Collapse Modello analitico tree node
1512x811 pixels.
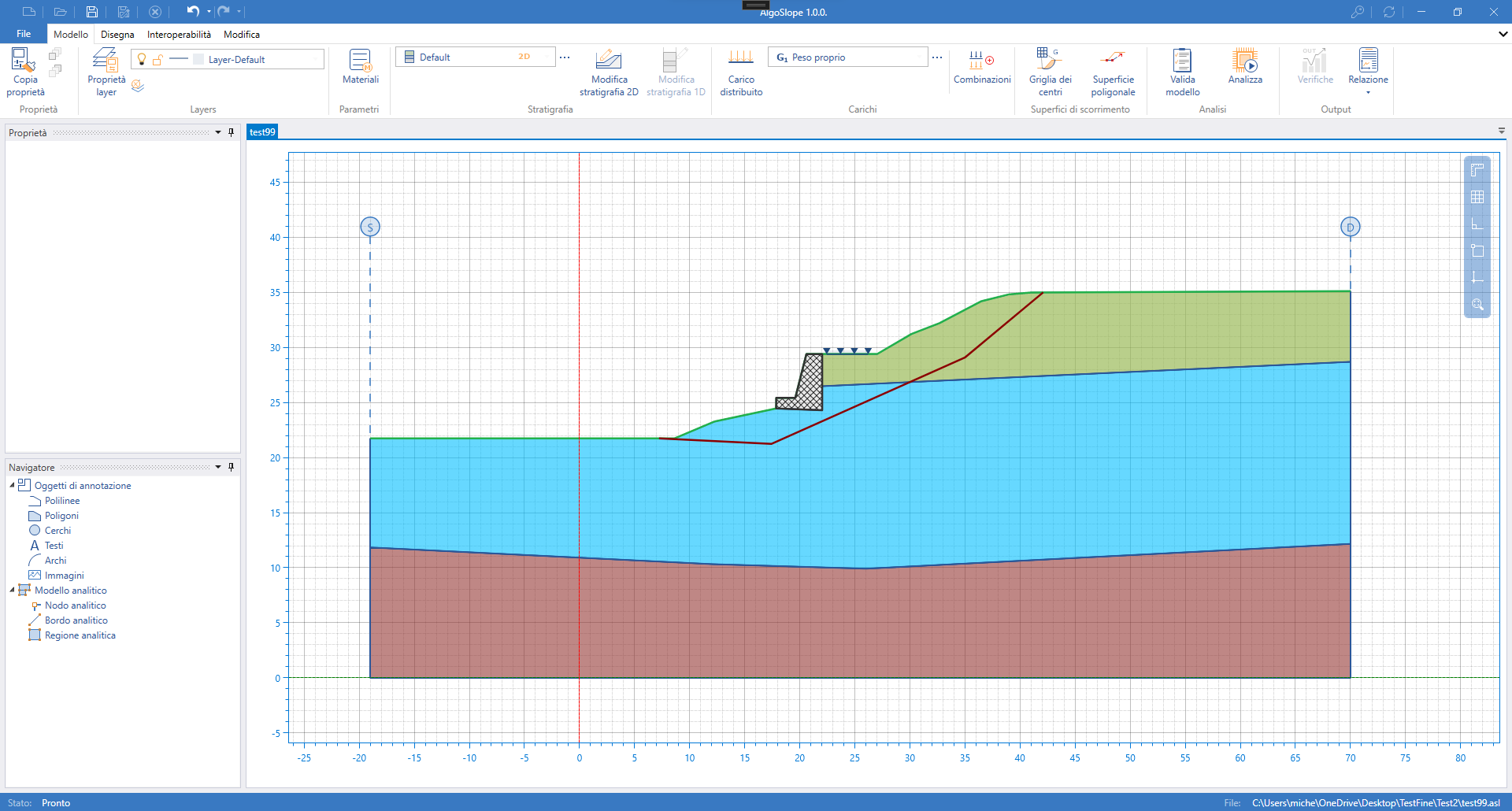tap(12, 590)
